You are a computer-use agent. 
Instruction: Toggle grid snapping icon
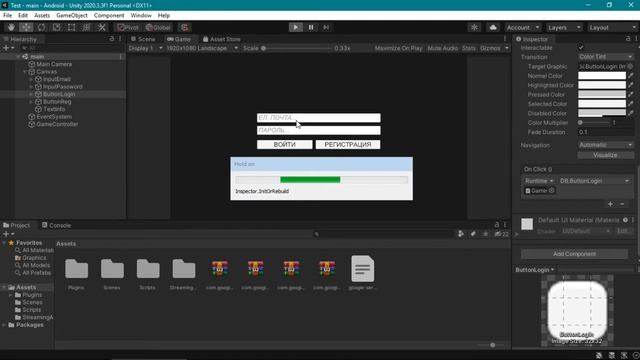pyautogui.click(x=184, y=27)
